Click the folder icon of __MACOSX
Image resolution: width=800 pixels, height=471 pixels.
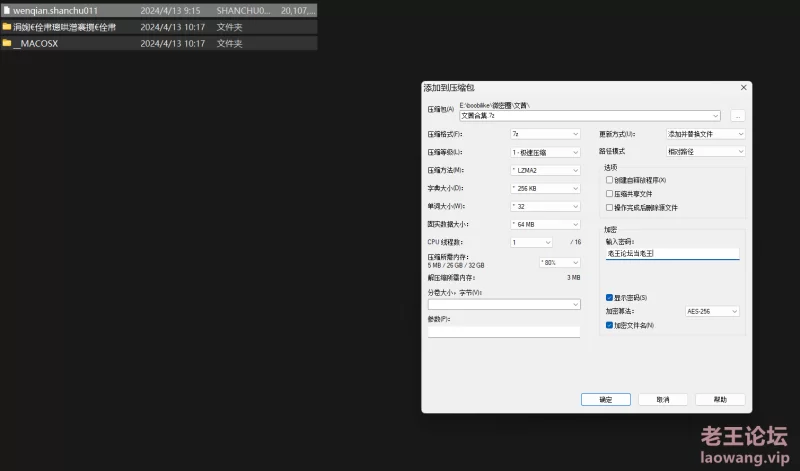pyautogui.click(x=7, y=43)
